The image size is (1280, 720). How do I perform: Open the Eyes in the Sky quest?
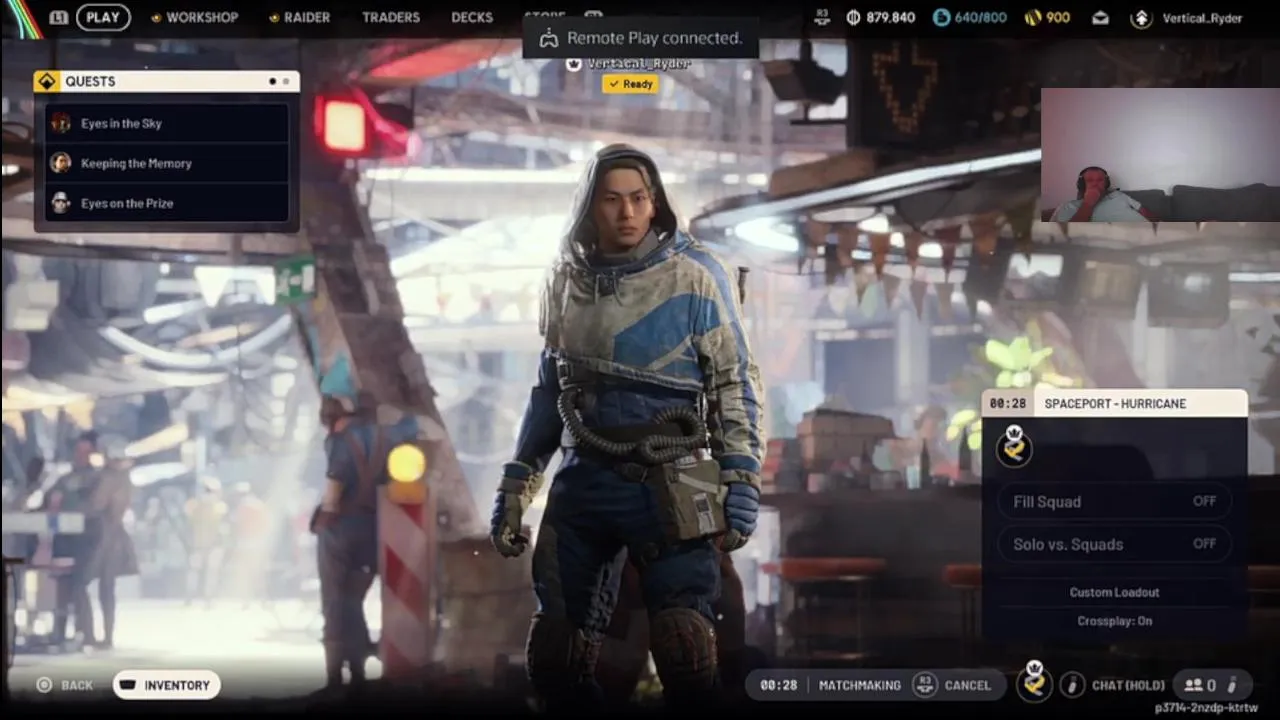tap(166, 123)
